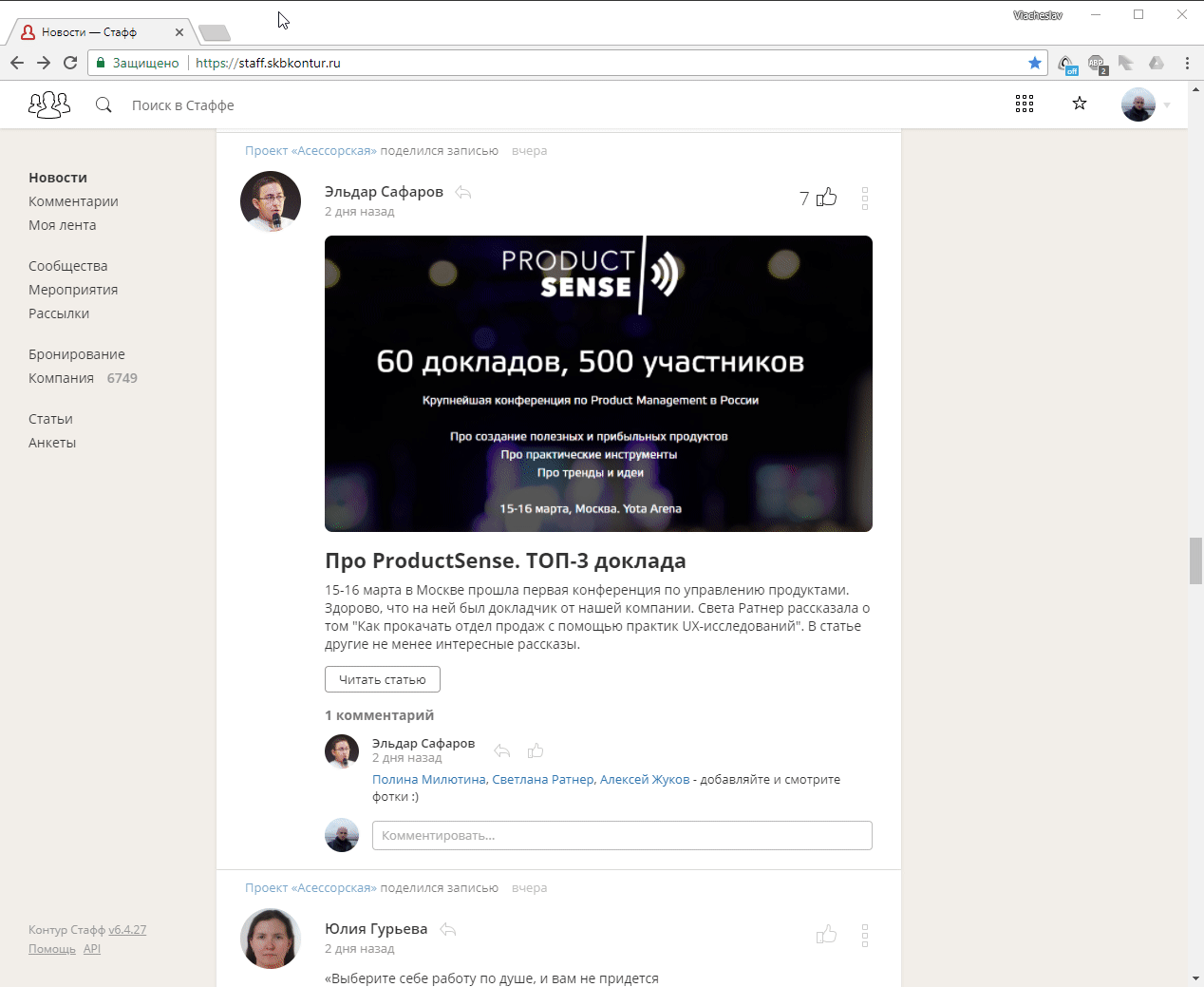Reload the page with refresh icon
This screenshot has height=987, width=1204.
pos(70,63)
